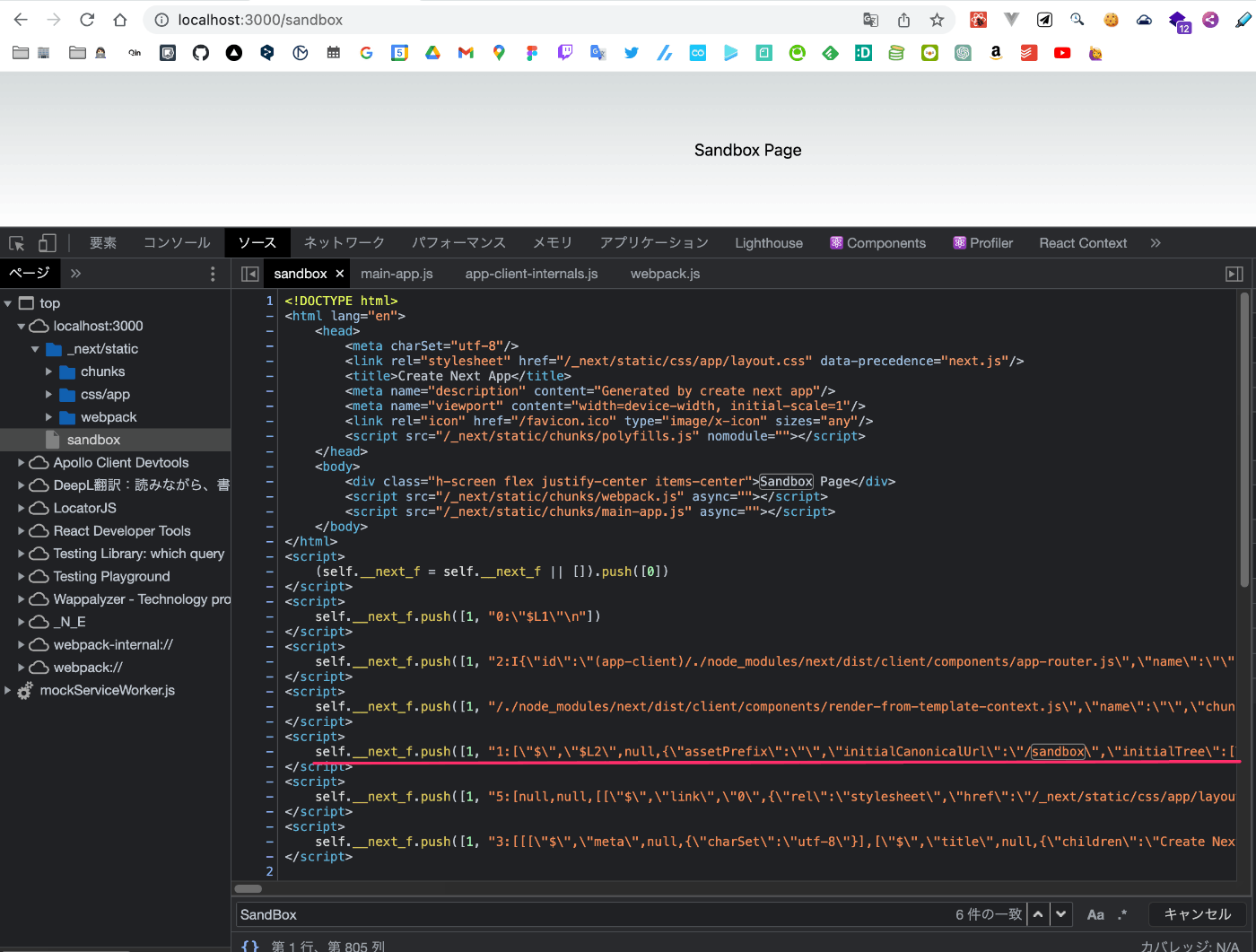The image size is (1256, 952).
Task: Click the translate page icon
Action: [x=870, y=20]
